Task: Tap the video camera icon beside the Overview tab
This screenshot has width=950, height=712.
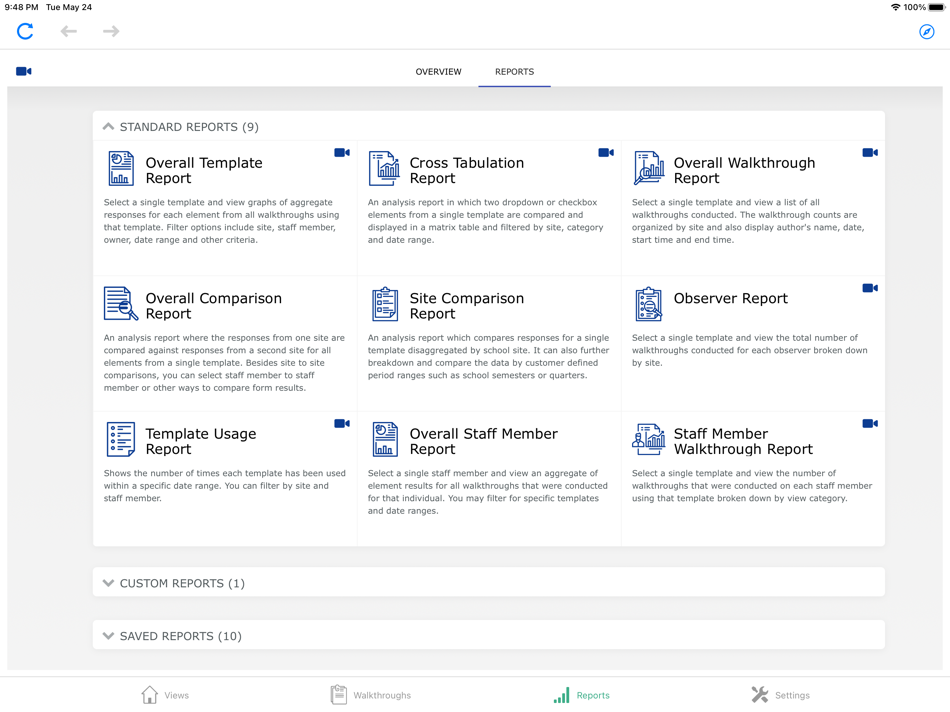Action: [x=24, y=72]
